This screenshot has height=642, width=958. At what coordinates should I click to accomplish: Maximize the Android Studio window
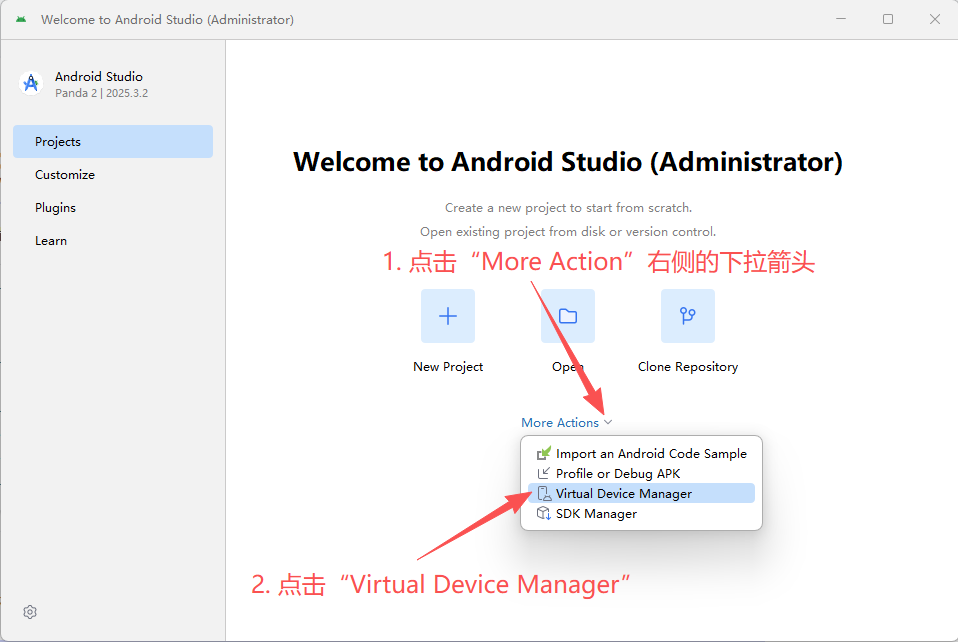click(x=888, y=19)
